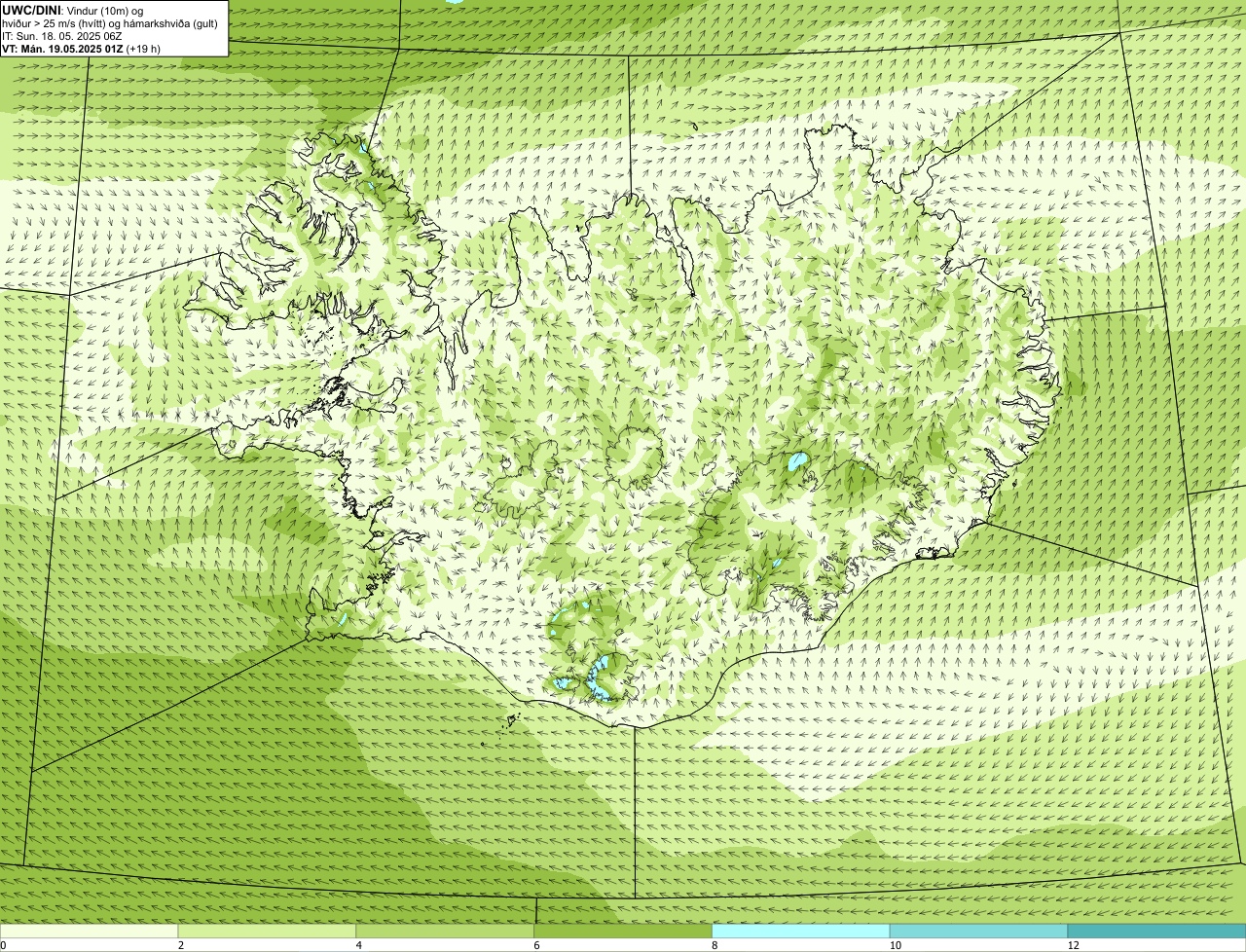Viewport: 1246px width, 952px height.
Task: Click the legend tick label "6"
Action: pyautogui.click(x=536, y=945)
